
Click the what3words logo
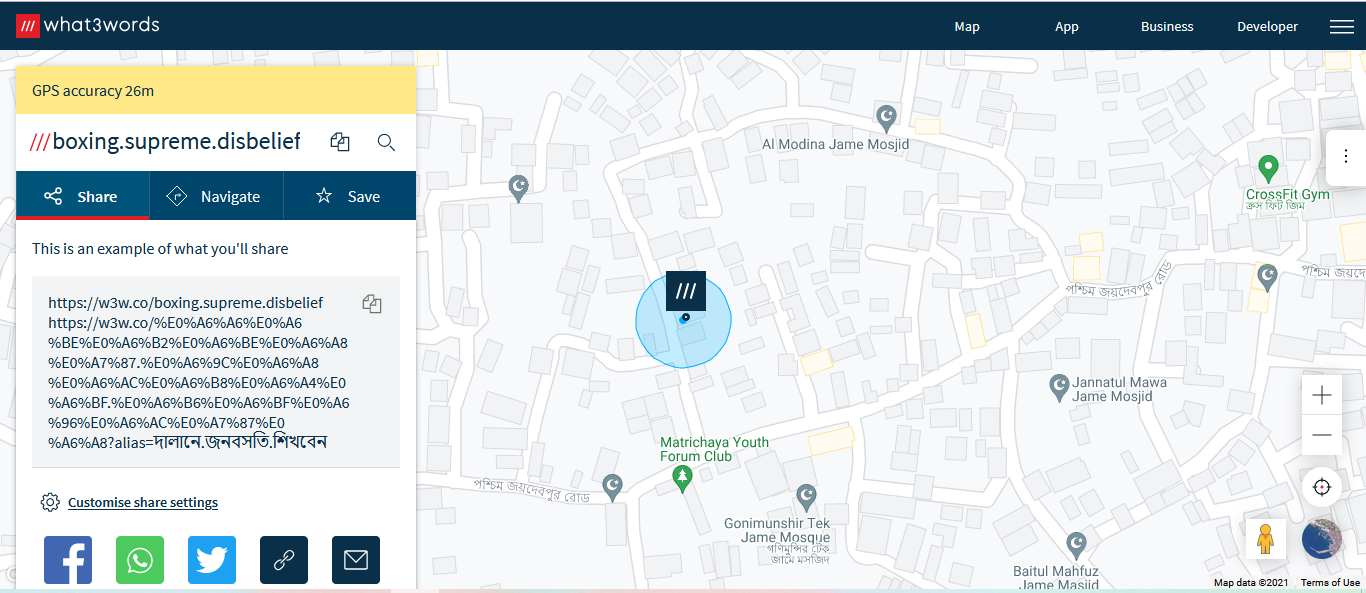click(87, 25)
